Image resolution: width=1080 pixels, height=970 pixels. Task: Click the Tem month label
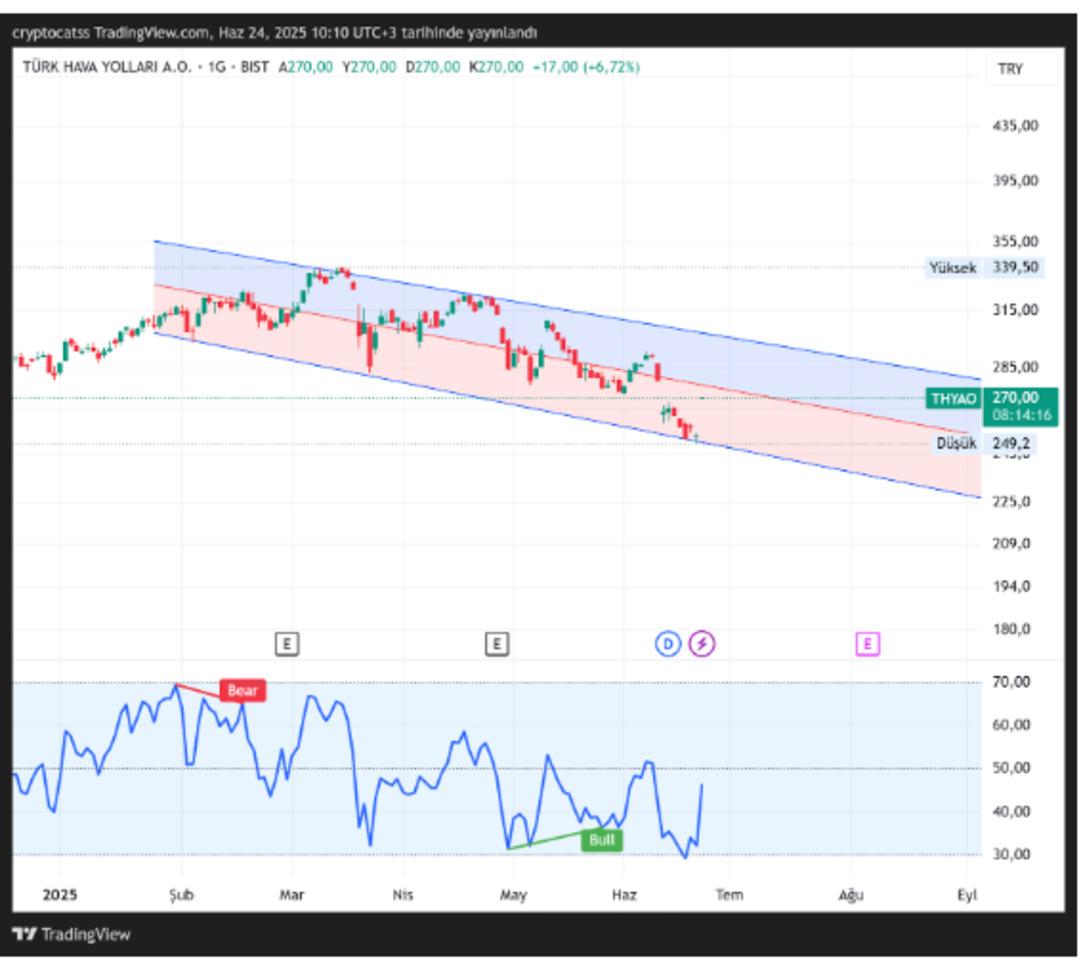point(729,895)
